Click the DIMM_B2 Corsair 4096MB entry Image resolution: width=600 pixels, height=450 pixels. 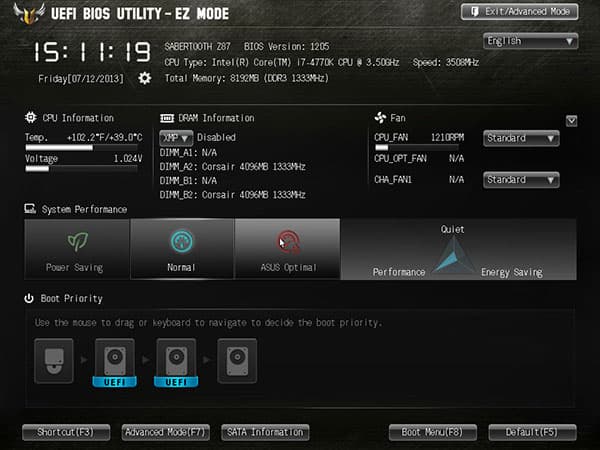pyautogui.click(x=232, y=195)
